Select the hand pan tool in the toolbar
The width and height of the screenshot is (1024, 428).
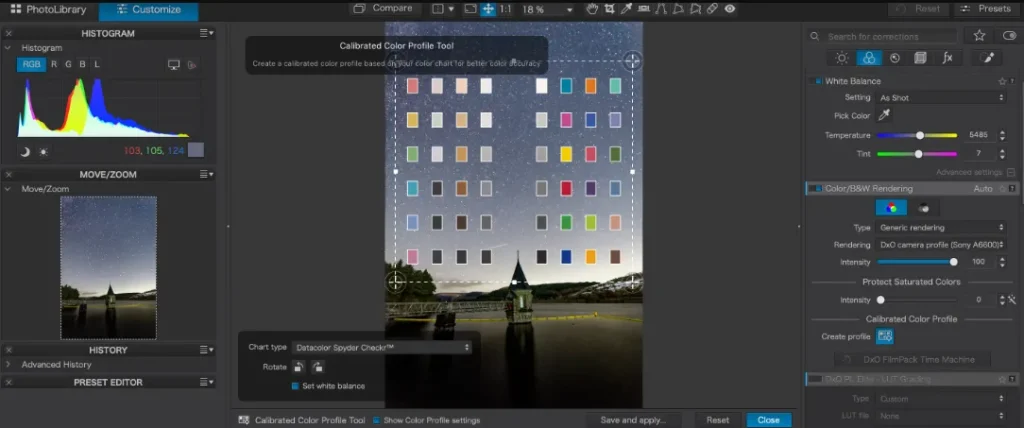point(592,9)
